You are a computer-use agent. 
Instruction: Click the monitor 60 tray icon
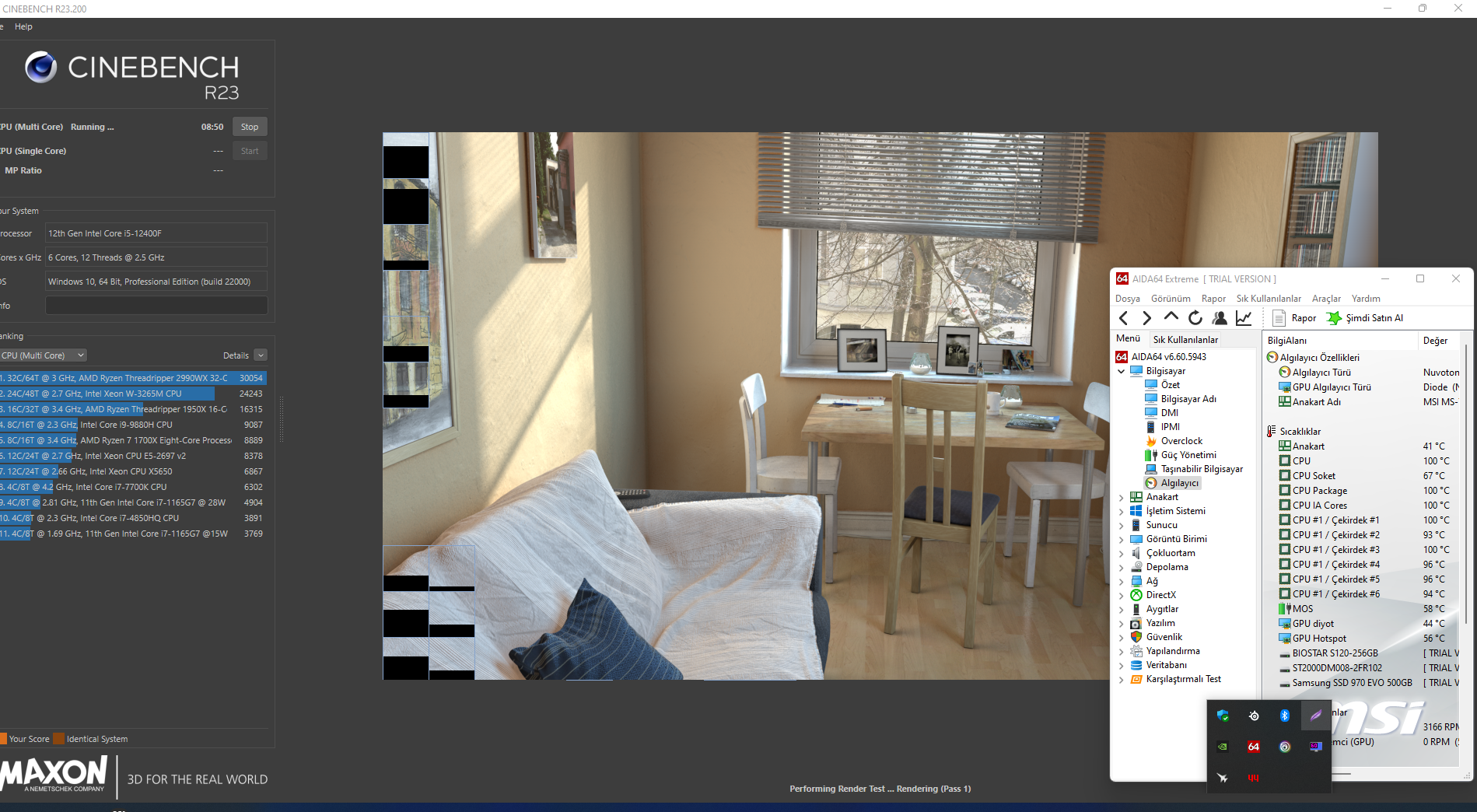click(1315, 747)
